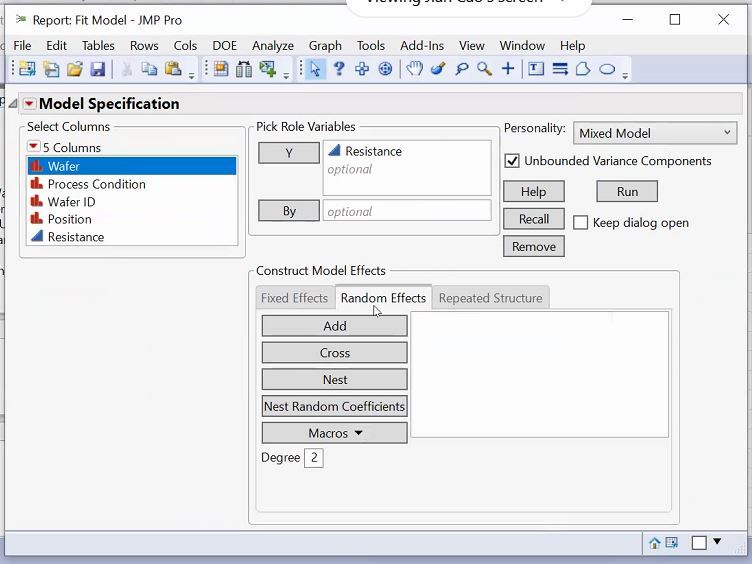
Task: Click the By optional role field
Action: (x=406, y=211)
